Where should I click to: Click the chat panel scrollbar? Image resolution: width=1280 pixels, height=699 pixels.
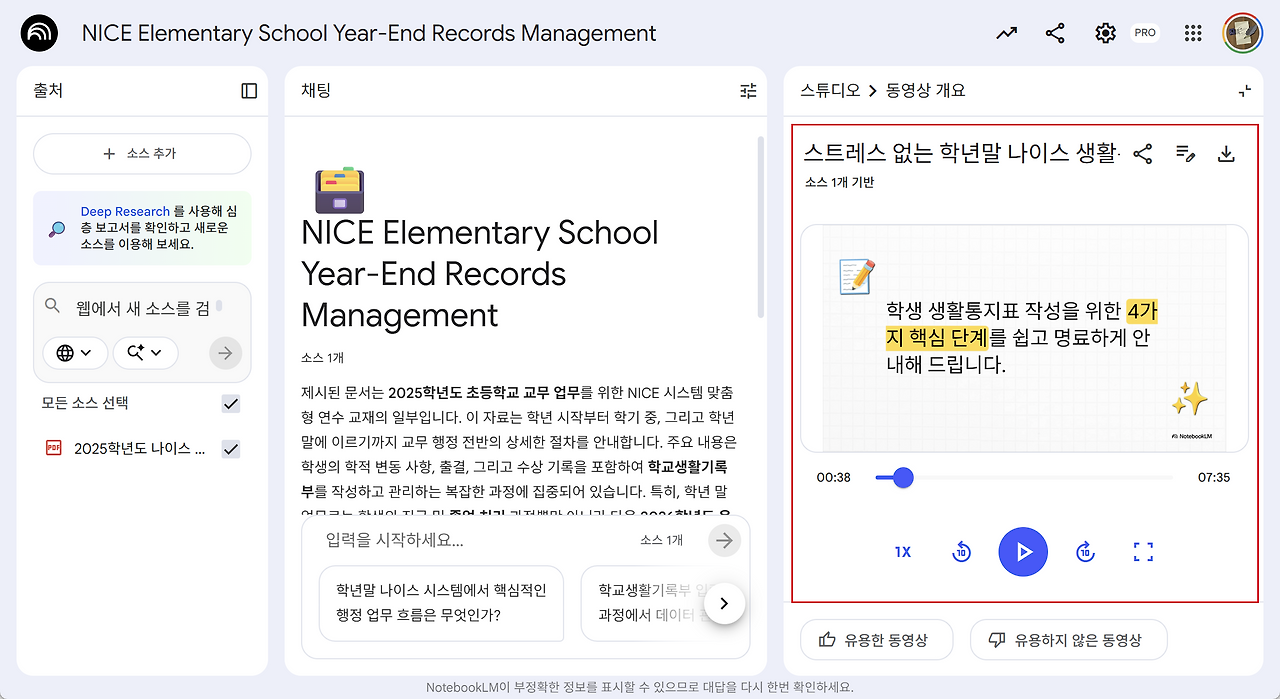click(x=760, y=227)
